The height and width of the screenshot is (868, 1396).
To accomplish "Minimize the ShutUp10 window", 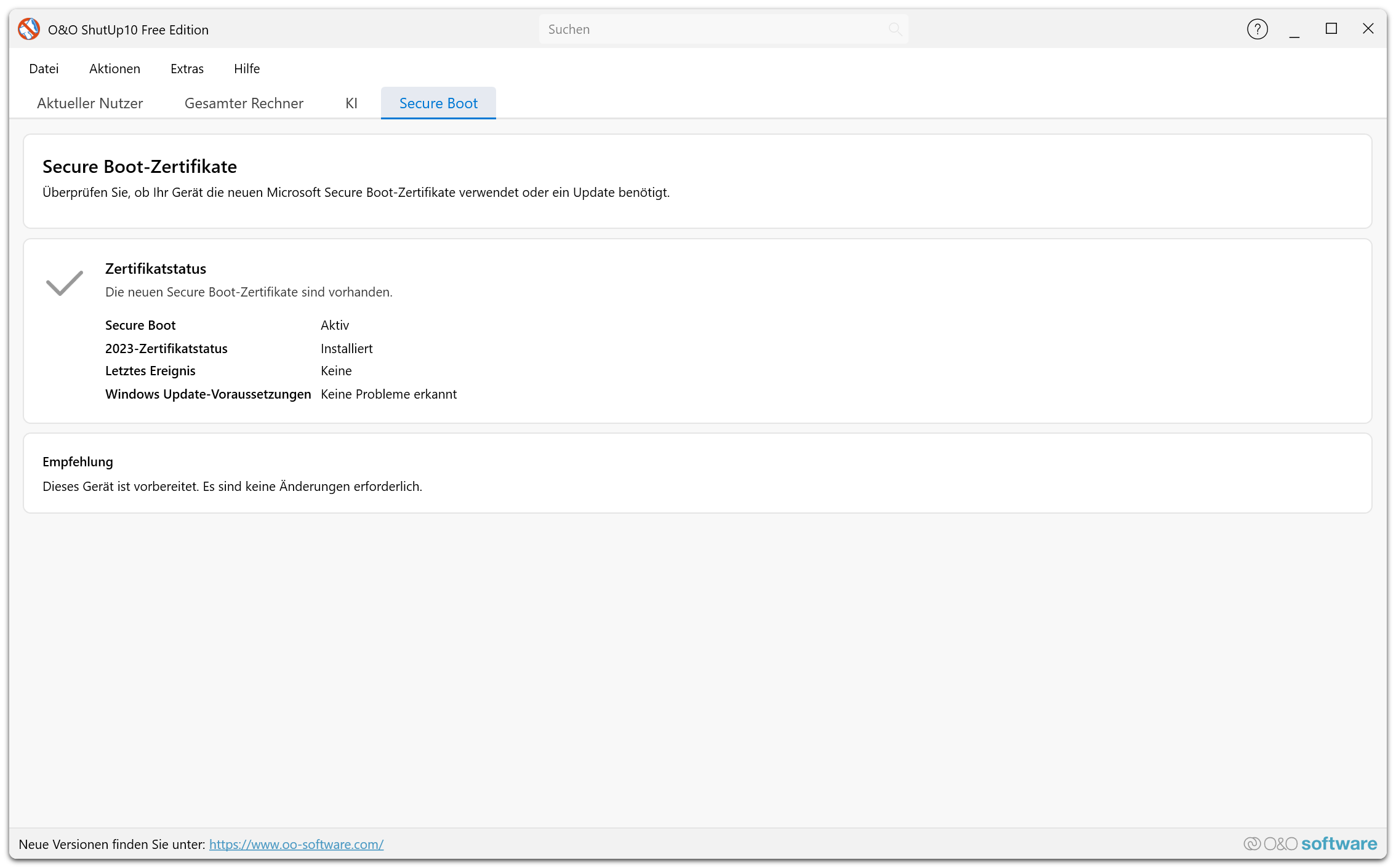I will tap(1294, 29).
